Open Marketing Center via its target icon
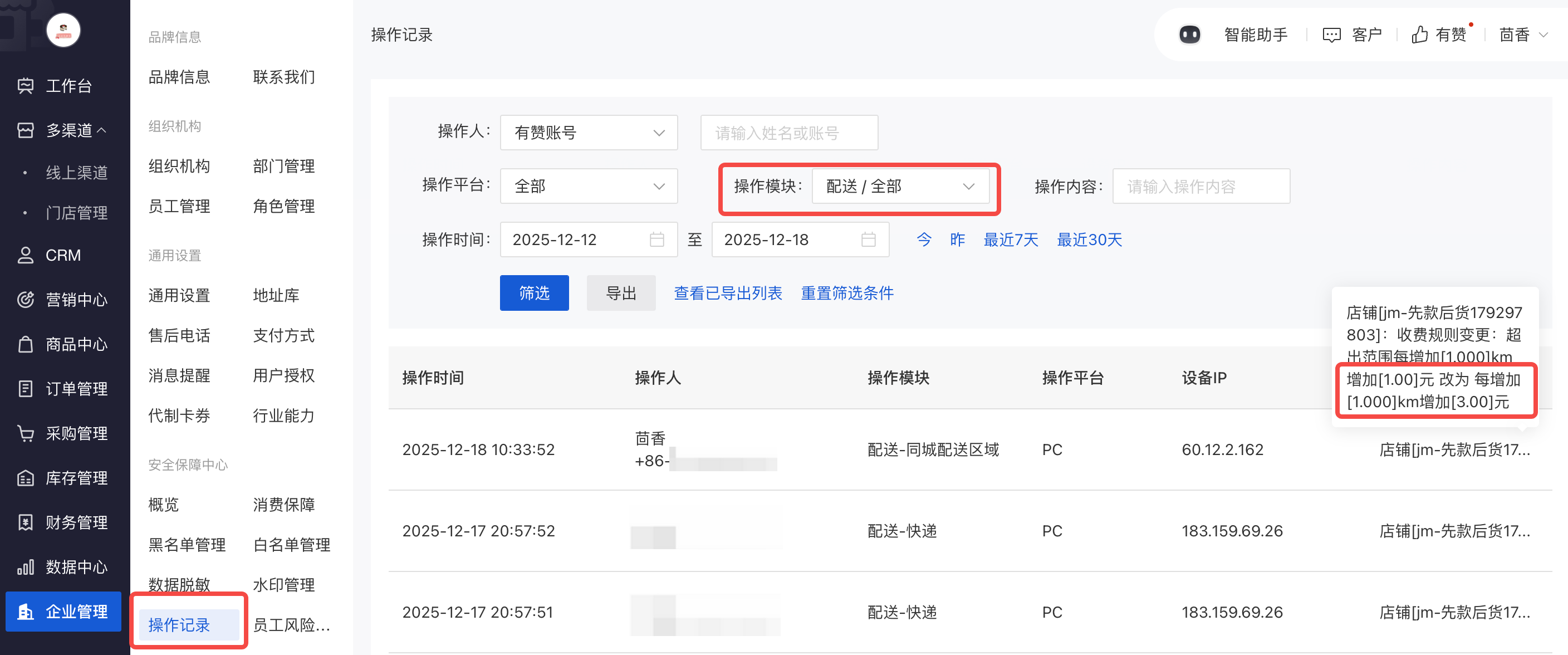Viewport: 1568px width, 655px height. 26,300
